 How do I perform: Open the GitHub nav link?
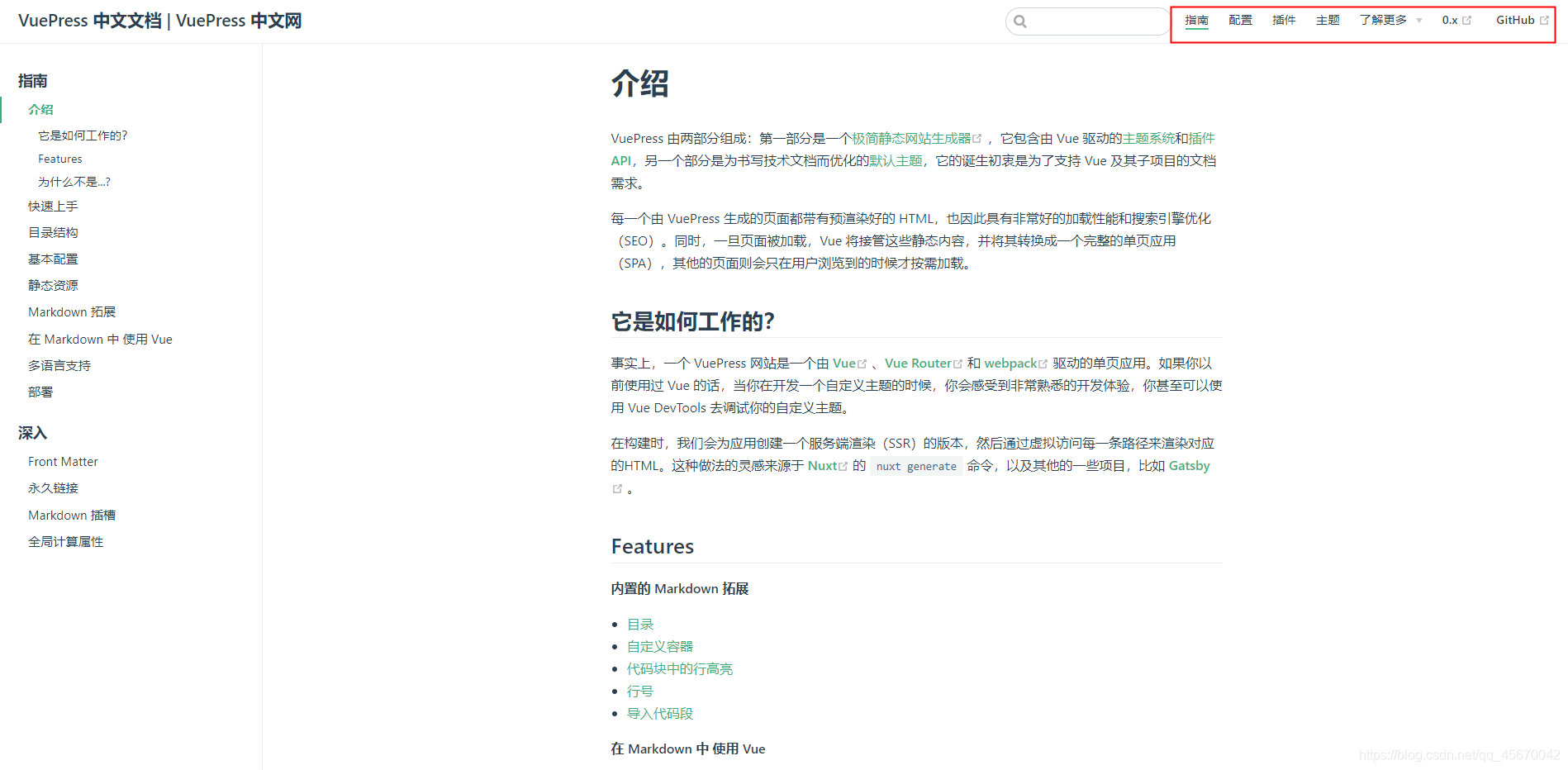point(1522,21)
